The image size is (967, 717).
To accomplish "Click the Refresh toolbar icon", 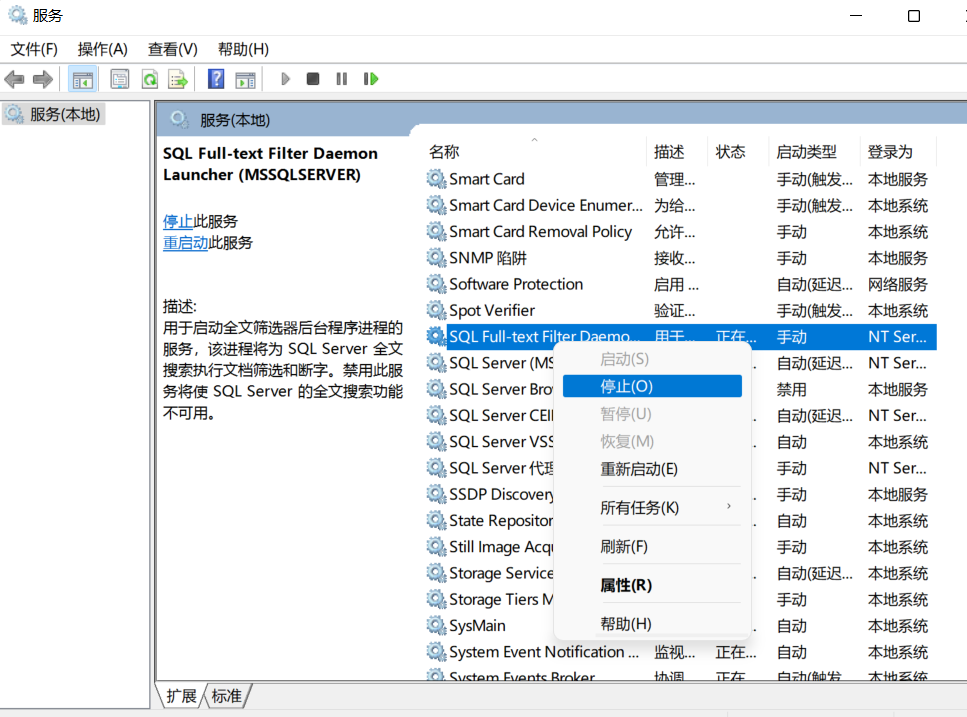I will point(149,79).
